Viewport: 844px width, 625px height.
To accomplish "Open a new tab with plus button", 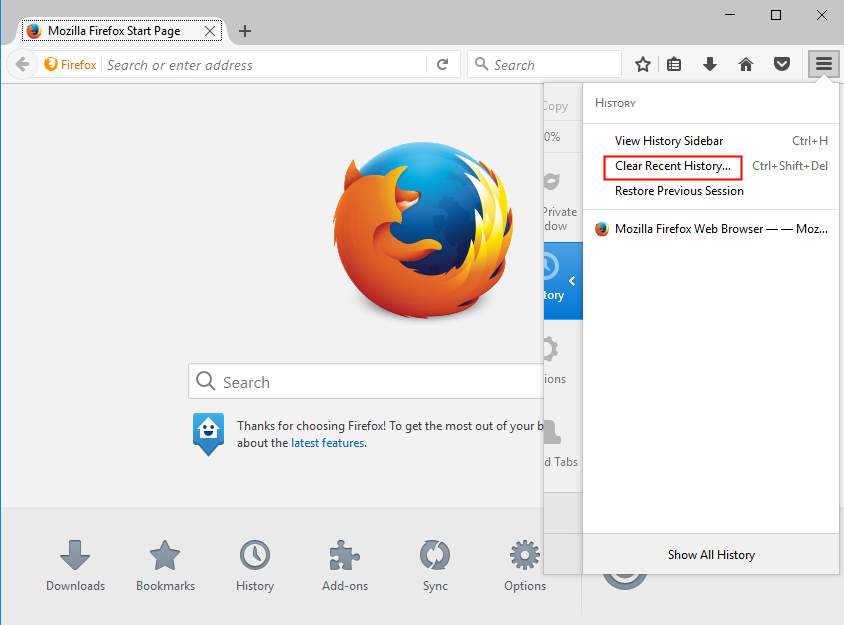I will [245, 31].
